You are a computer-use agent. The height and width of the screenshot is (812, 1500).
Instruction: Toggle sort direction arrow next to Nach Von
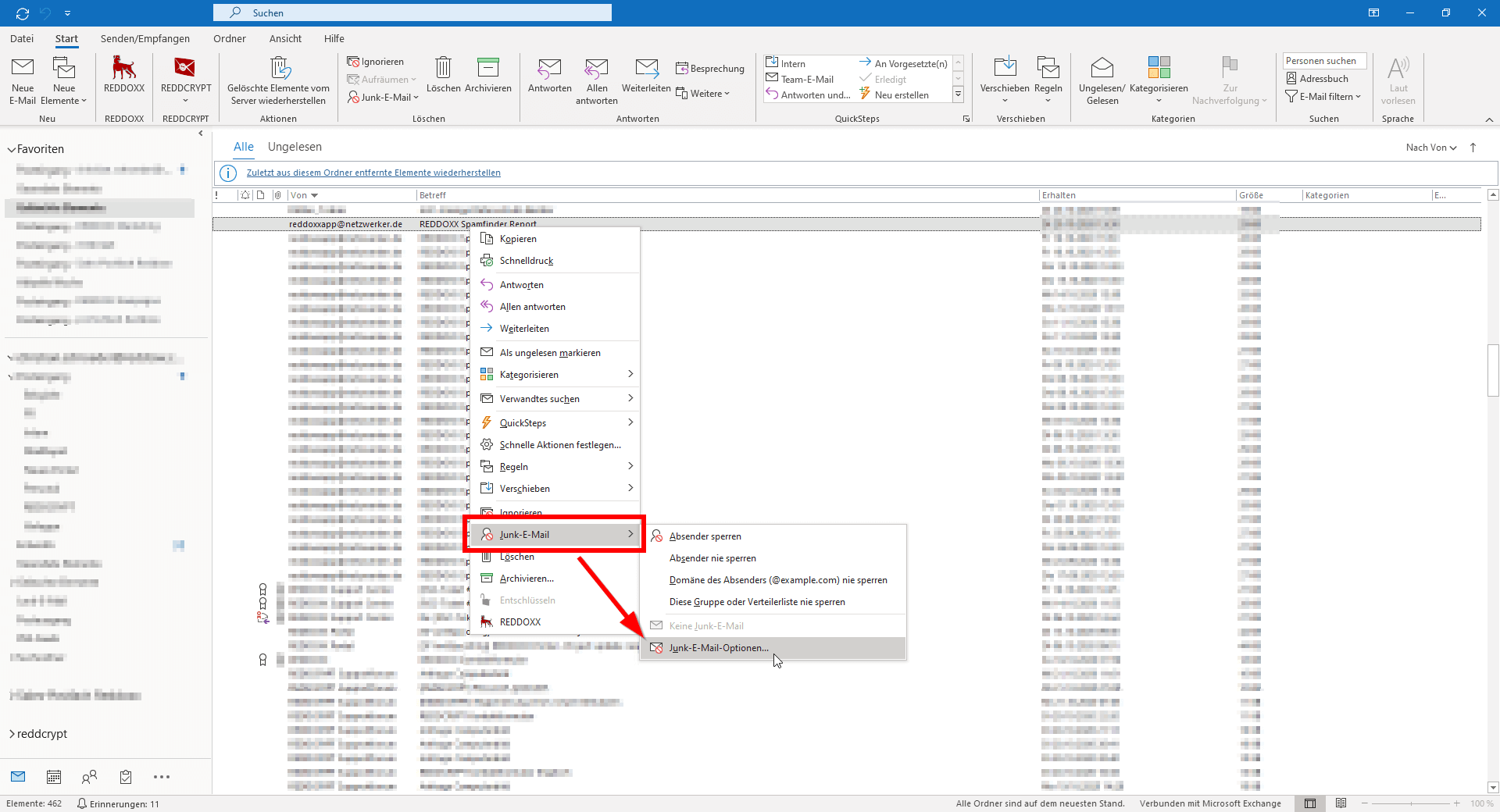coord(1473,148)
